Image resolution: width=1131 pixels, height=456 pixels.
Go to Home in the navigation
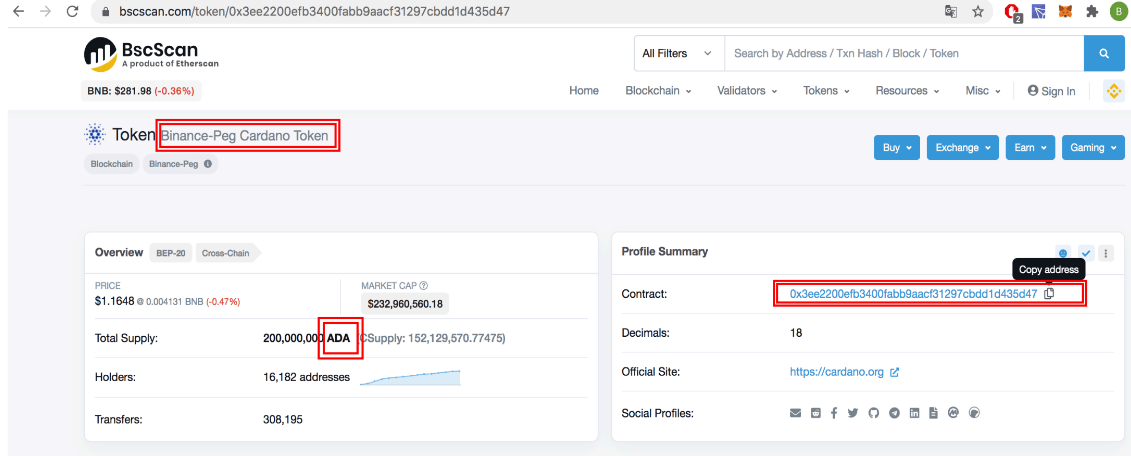[x=584, y=91]
